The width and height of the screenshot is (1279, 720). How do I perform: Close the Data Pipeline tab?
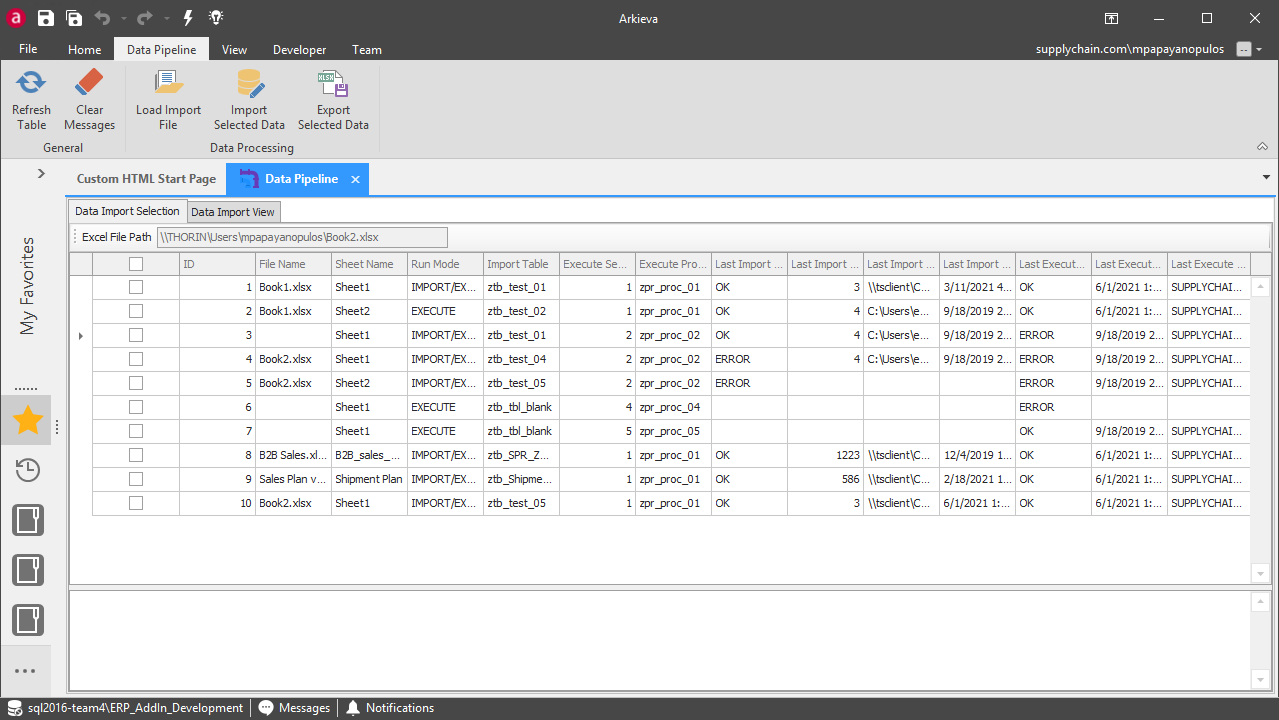(355, 180)
